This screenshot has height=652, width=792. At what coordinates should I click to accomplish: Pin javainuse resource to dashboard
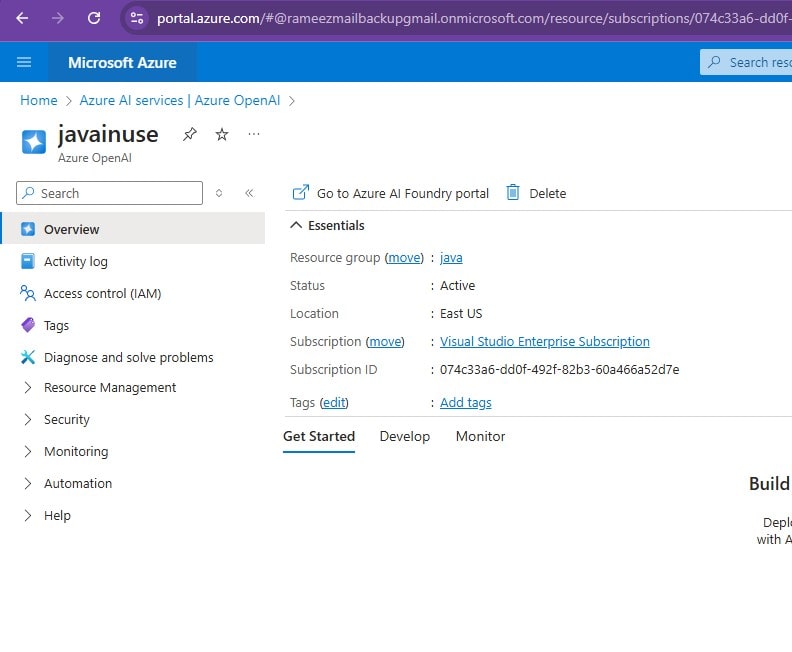[189, 134]
